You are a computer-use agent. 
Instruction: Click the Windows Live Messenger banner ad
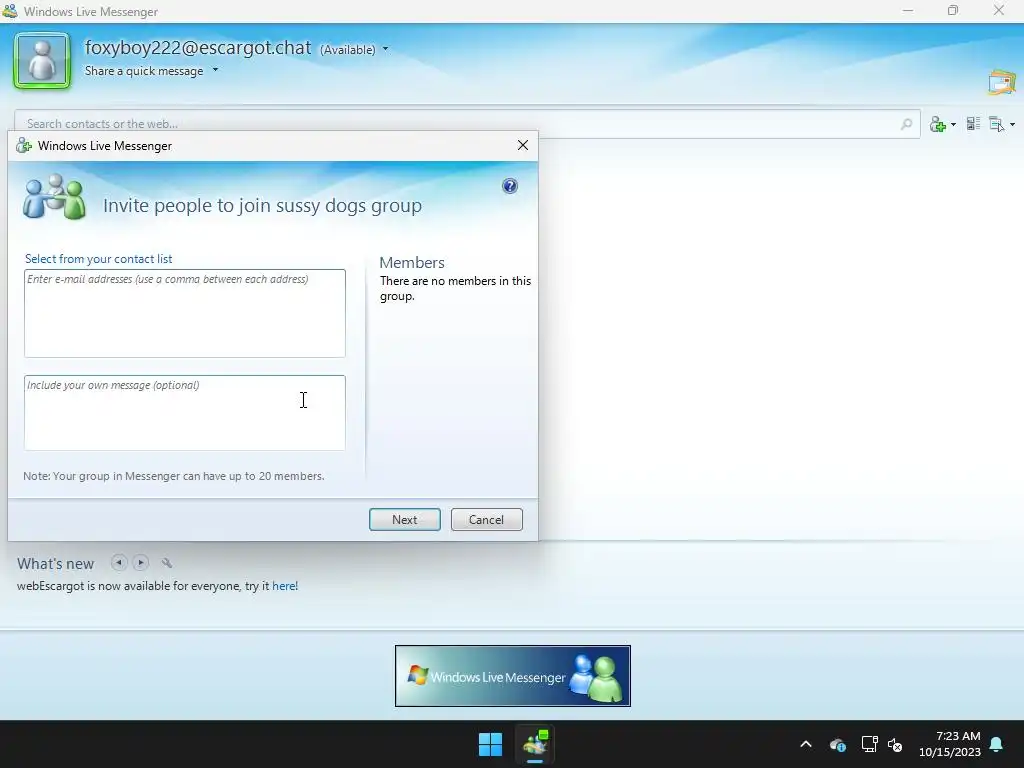513,676
